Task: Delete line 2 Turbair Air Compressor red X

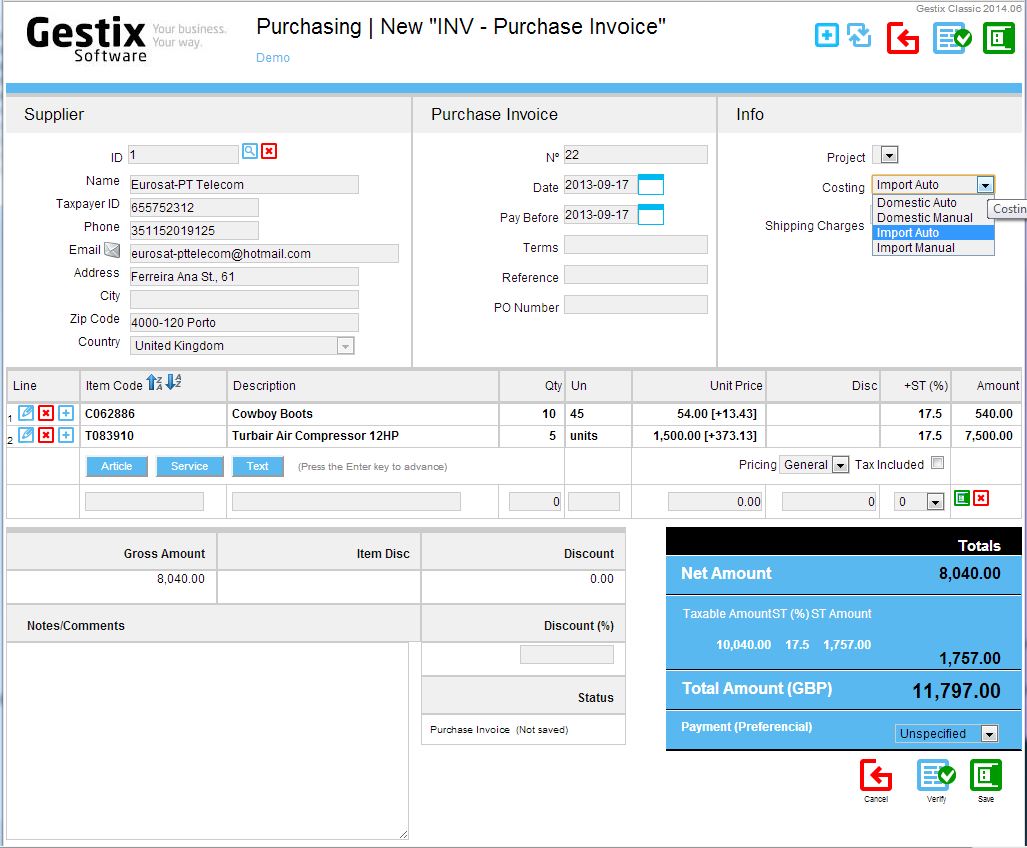Action: pos(46,435)
